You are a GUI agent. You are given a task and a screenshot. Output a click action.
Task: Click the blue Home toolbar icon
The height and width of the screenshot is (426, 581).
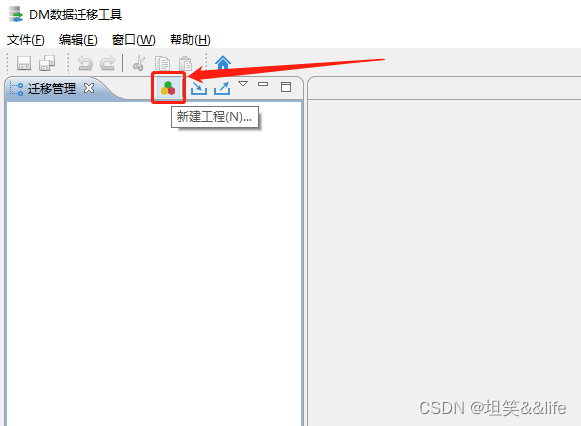pos(223,63)
